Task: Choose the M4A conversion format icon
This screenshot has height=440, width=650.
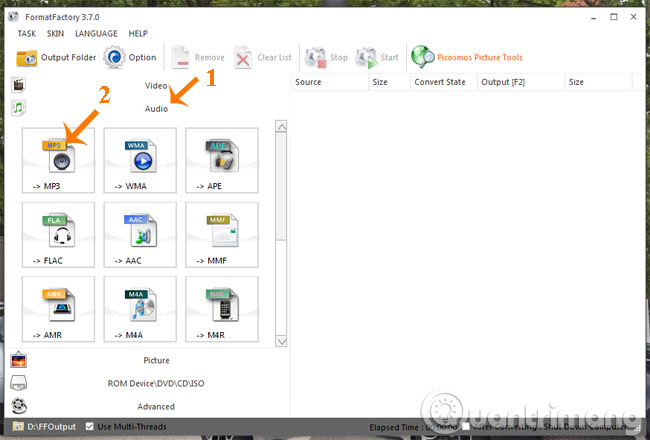Action: coord(140,309)
